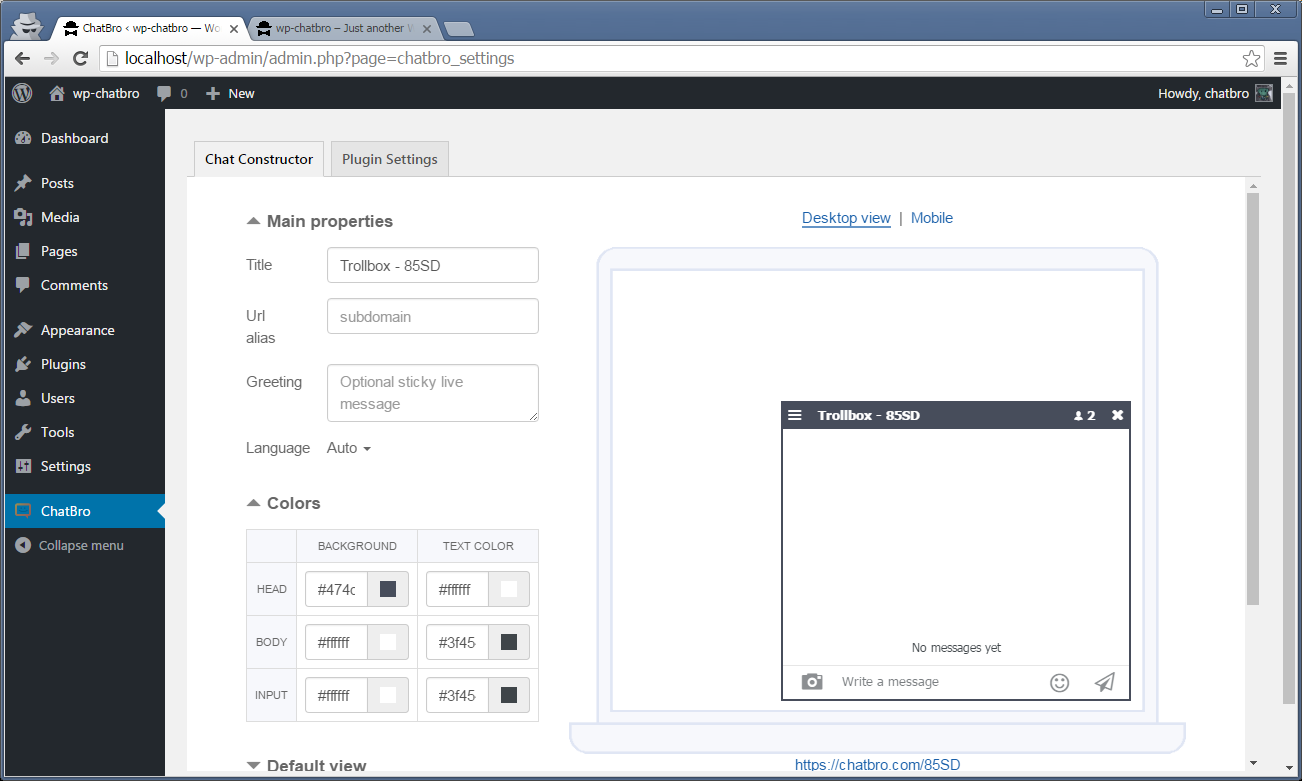Click the Title input field
1302x781 pixels.
coord(433,266)
